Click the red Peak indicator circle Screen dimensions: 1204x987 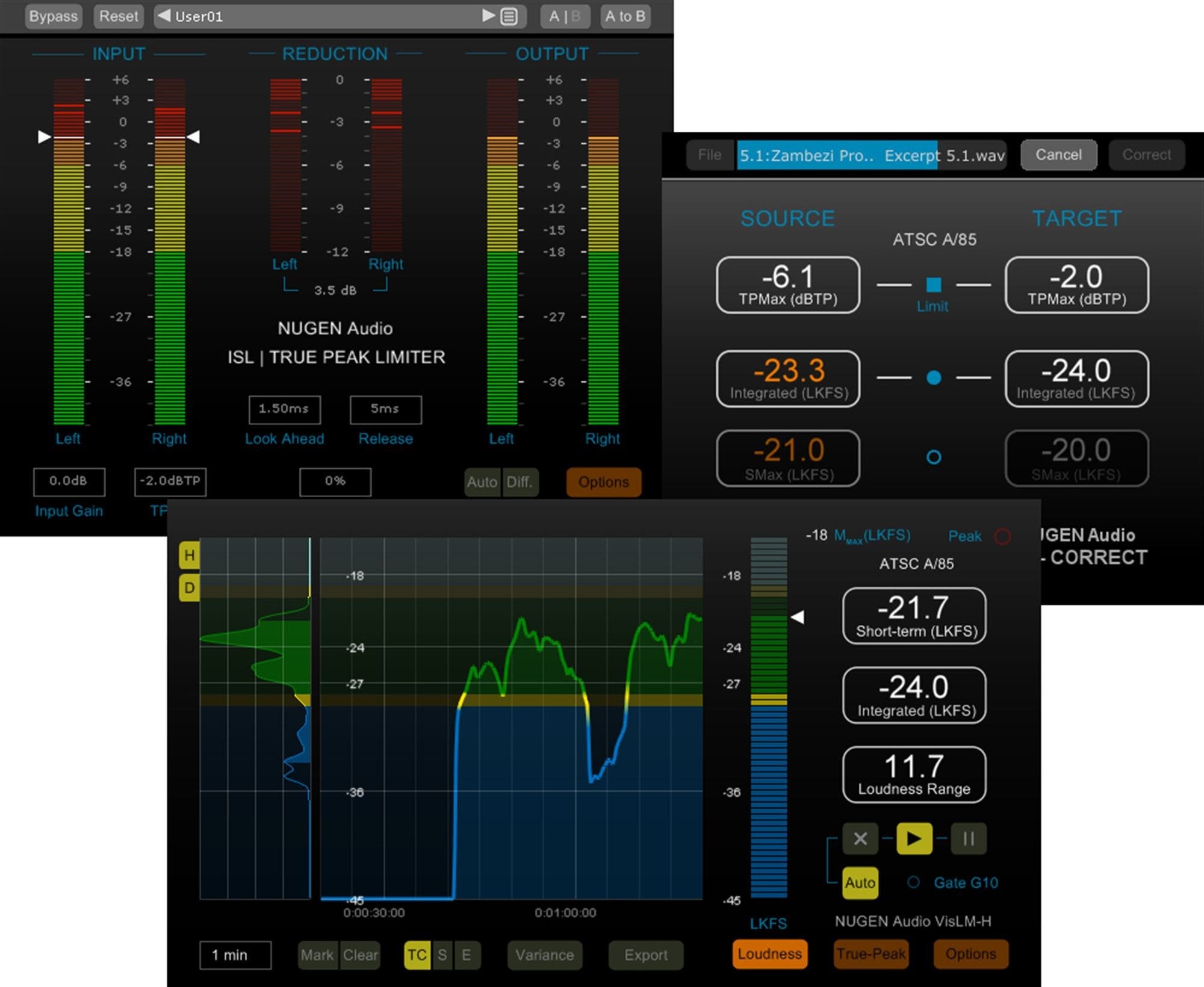tap(1002, 536)
